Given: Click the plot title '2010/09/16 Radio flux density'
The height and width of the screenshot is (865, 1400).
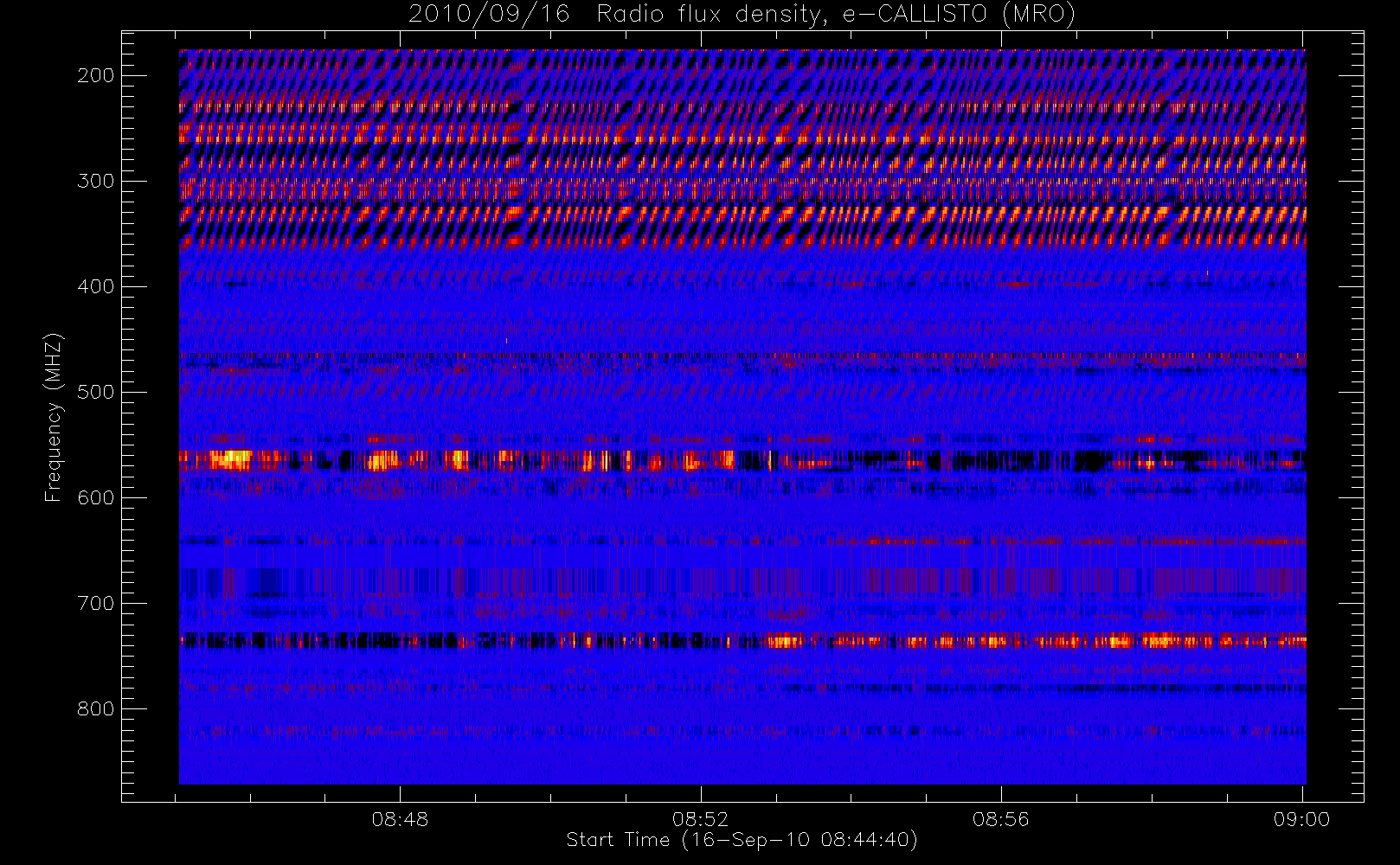Looking at the screenshot, I should [742, 15].
